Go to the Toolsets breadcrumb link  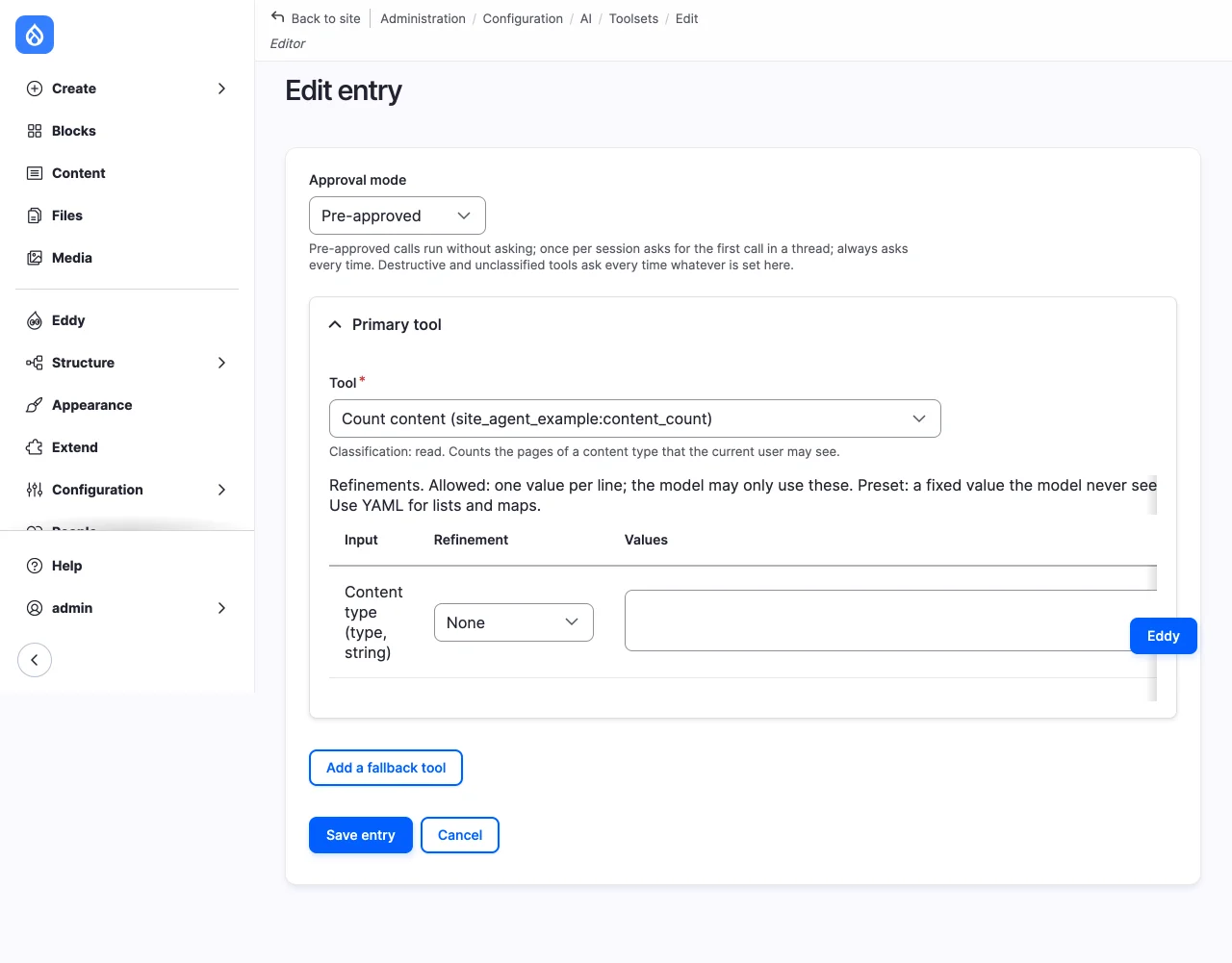click(x=633, y=18)
